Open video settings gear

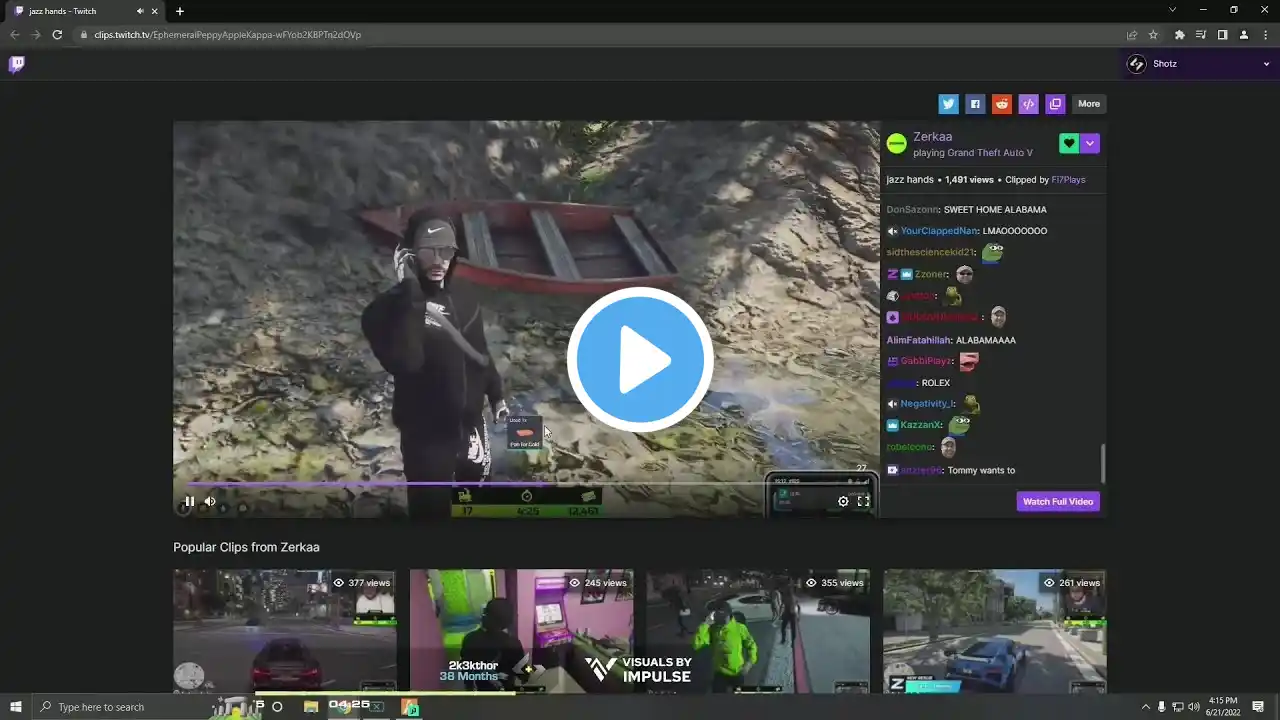(x=843, y=501)
